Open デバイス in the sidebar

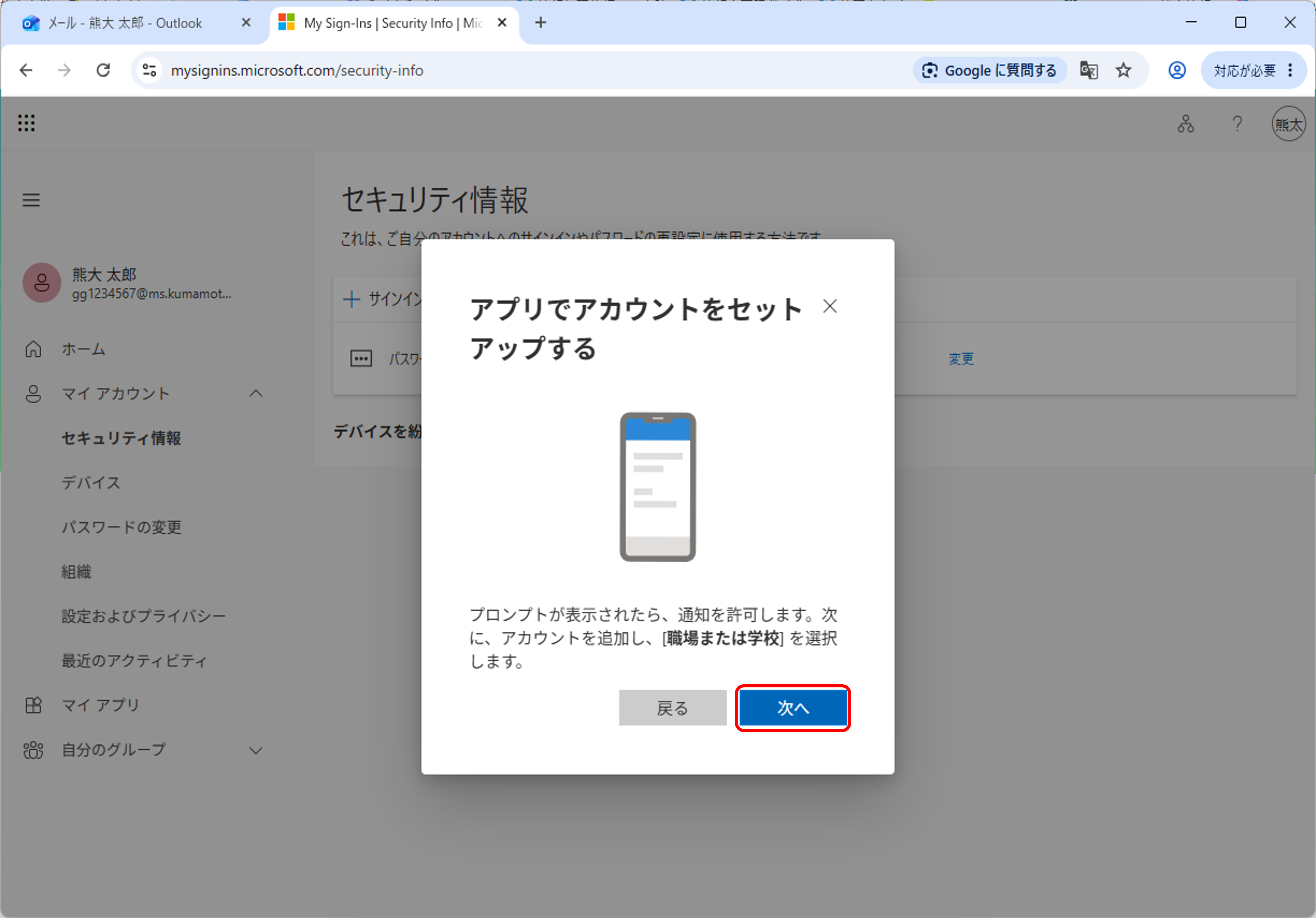tap(91, 483)
